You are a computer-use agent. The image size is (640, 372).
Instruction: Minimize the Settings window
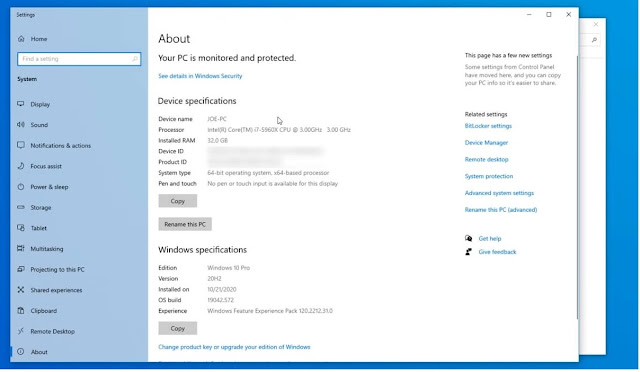(529, 14)
